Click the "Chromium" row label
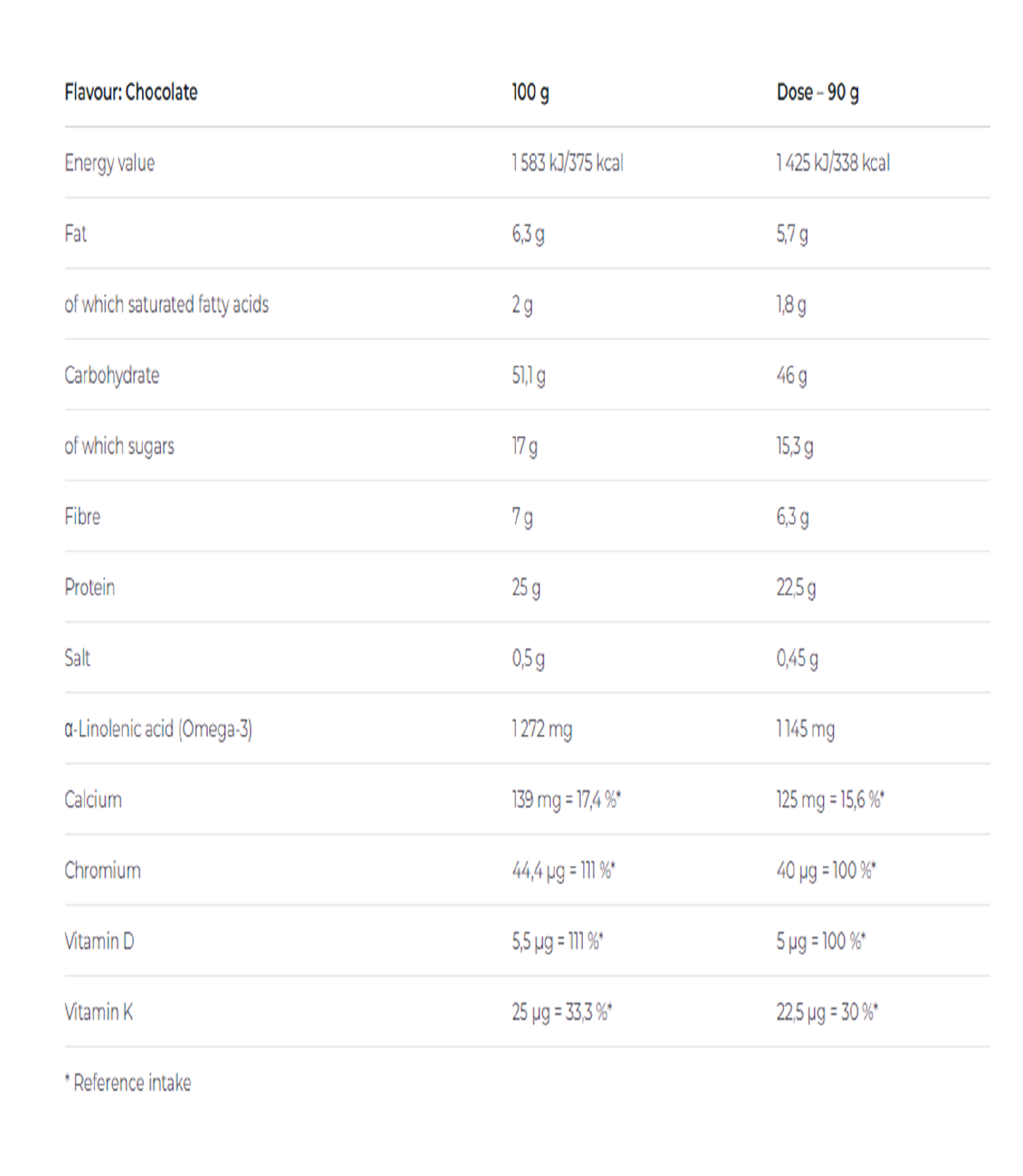This screenshot has height=1176, width=1023. tap(102, 870)
